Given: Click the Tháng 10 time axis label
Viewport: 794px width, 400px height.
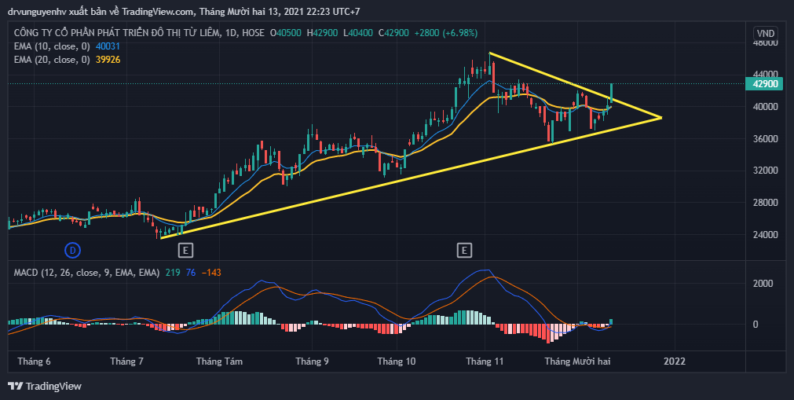Looking at the screenshot, I should 396,362.
